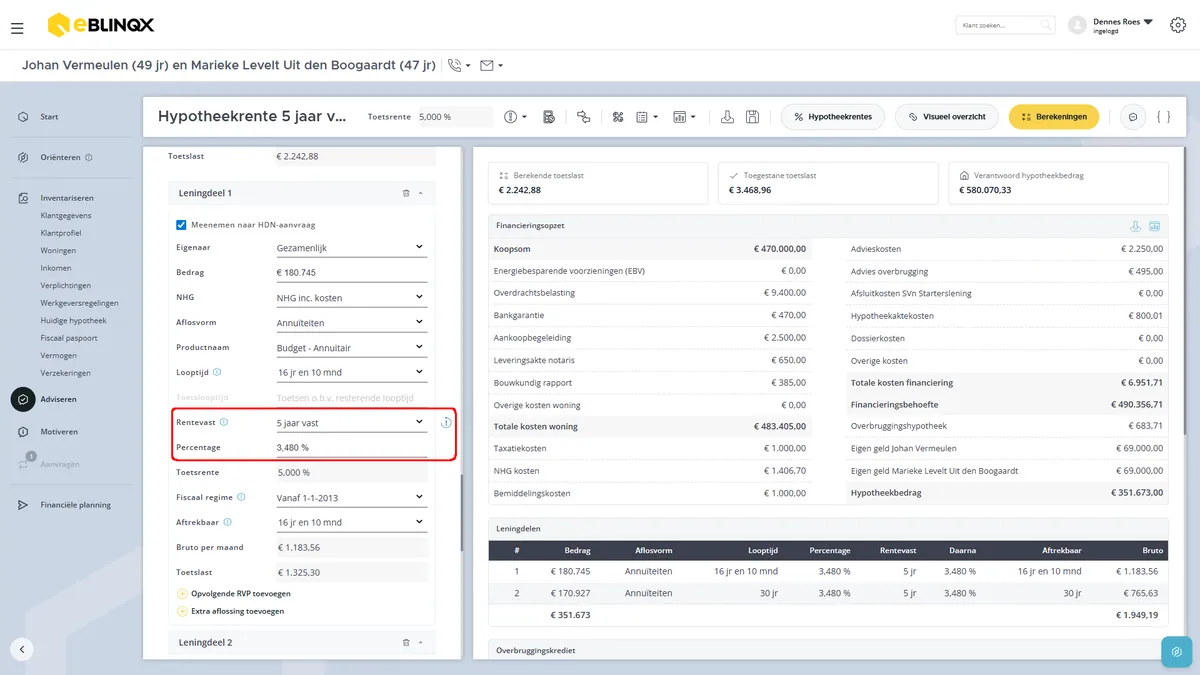Click the calculator icon beside the Toetsrente field
The width and height of the screenshot is (1200, 675).
point(549,117)
